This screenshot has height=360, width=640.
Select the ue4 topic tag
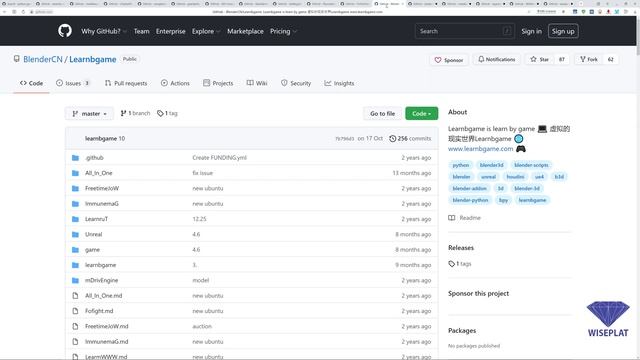[x=539, y=177]
